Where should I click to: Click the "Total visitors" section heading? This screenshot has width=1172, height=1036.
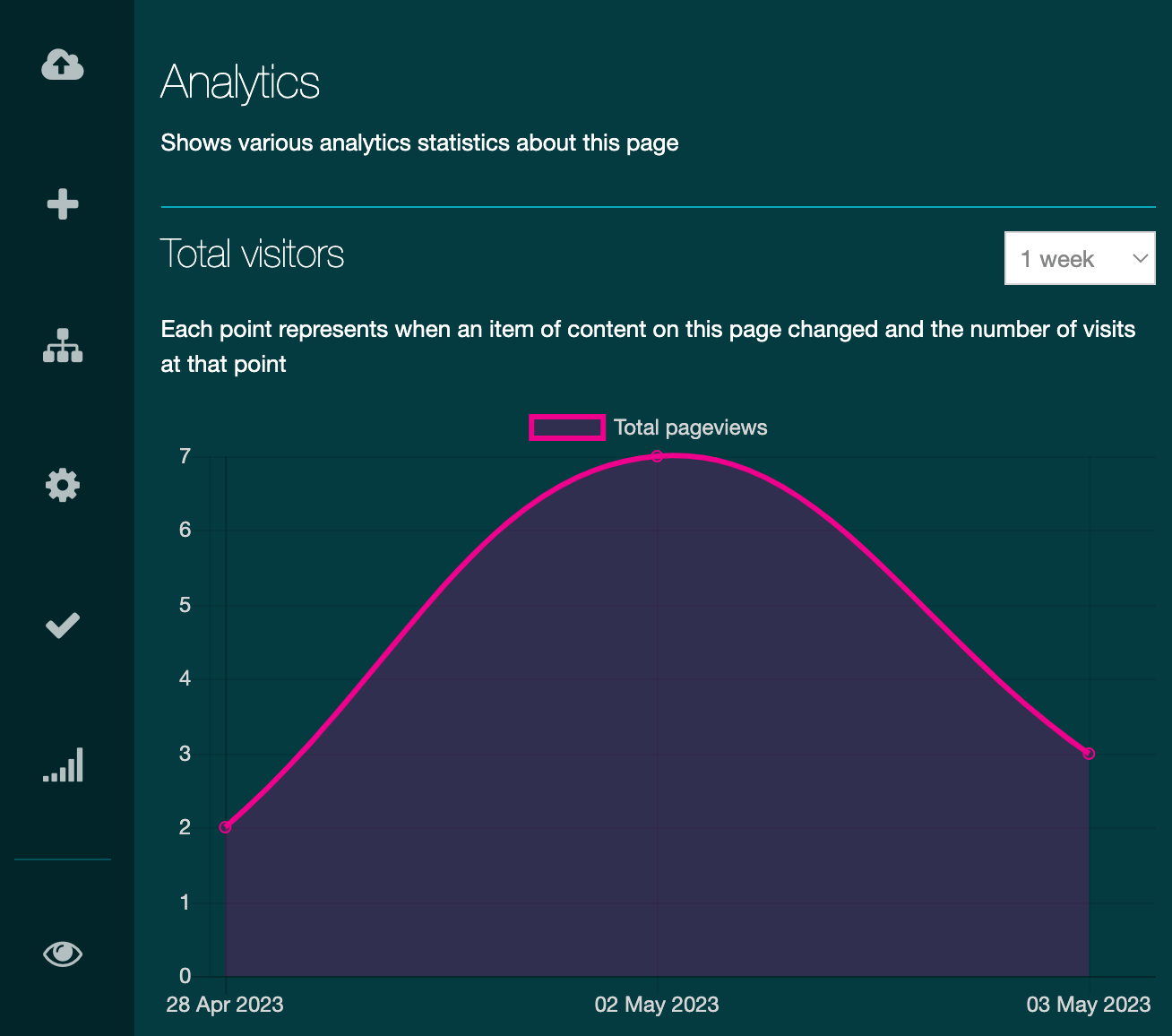(252, 254)
